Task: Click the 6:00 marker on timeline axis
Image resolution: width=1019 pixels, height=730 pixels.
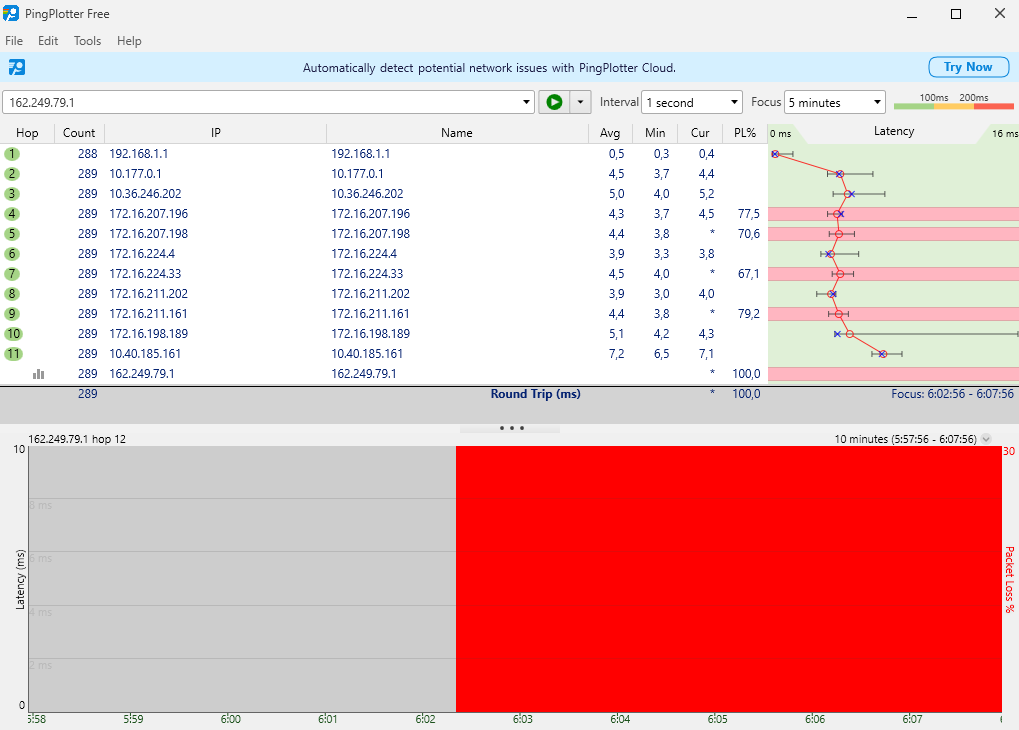Action: pos(230,719)
